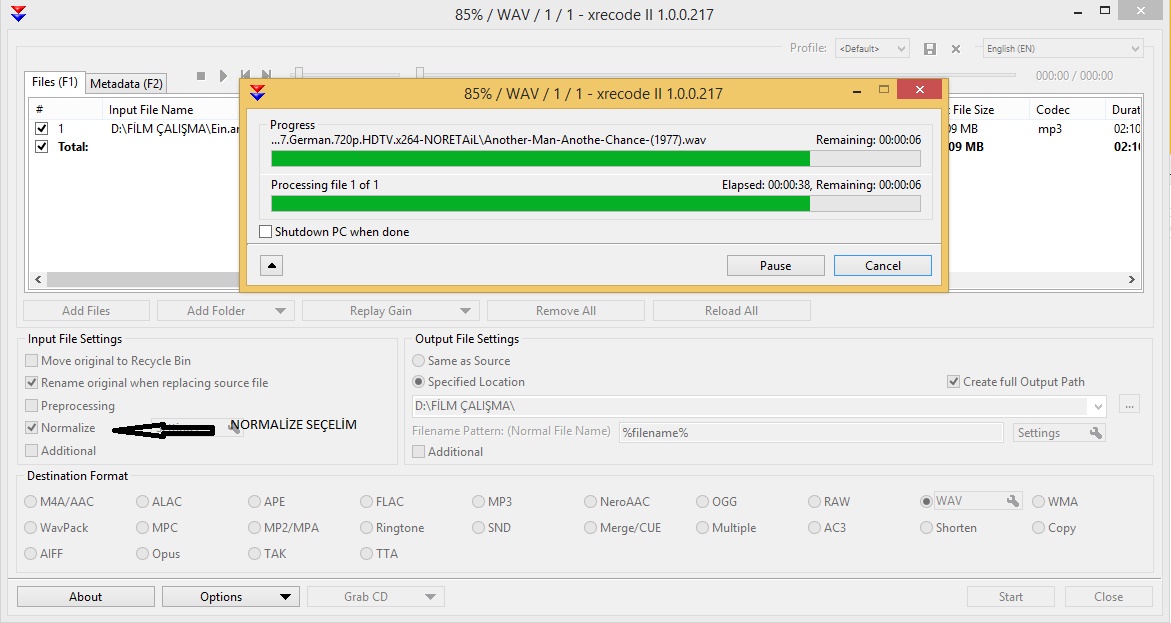Open WAV format settings wrench icon
The image size is (1171, 623).
pos(1013,500)
